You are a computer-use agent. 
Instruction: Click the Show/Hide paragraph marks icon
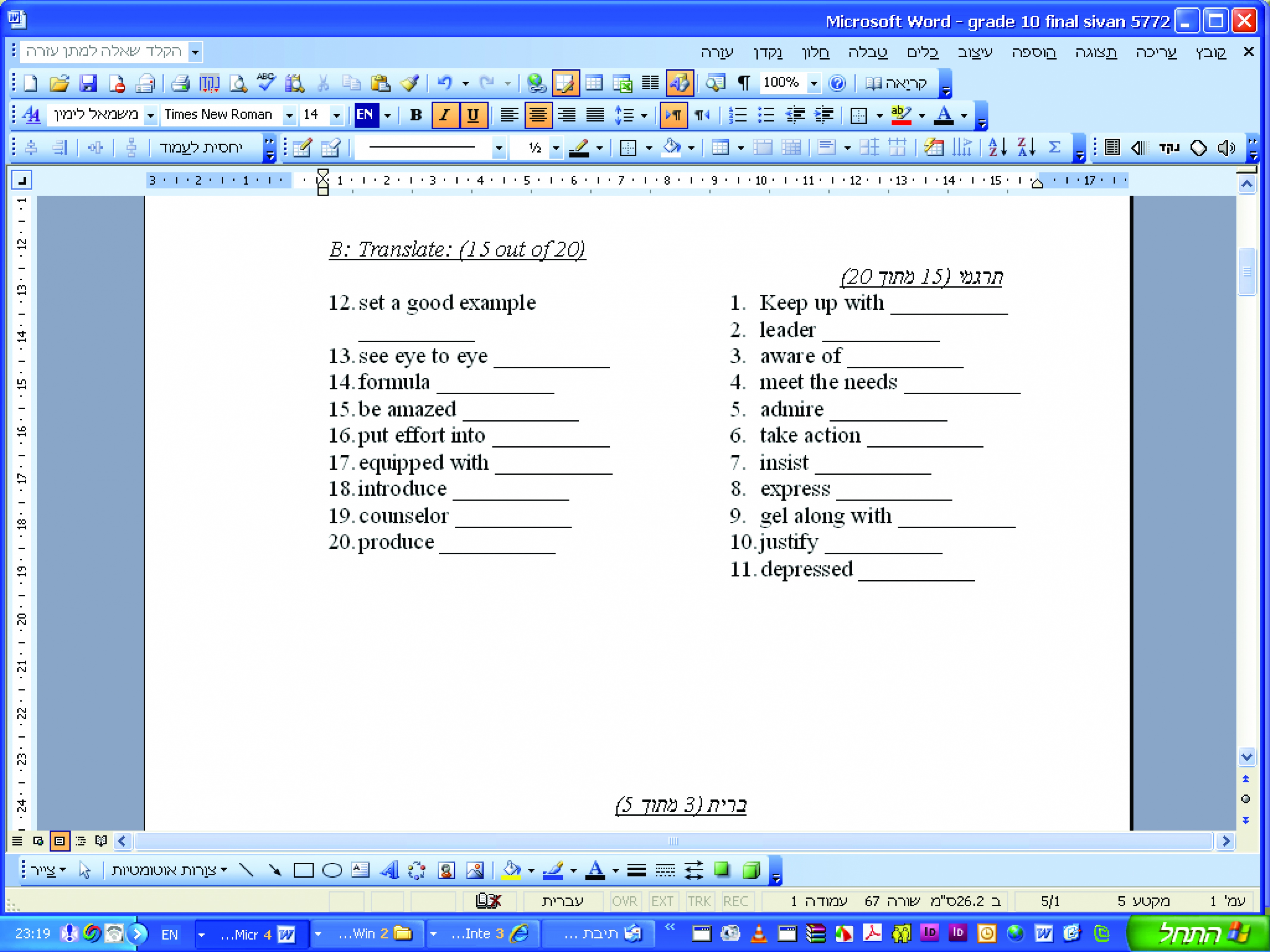pyautogui.click(x=744, y=84)
